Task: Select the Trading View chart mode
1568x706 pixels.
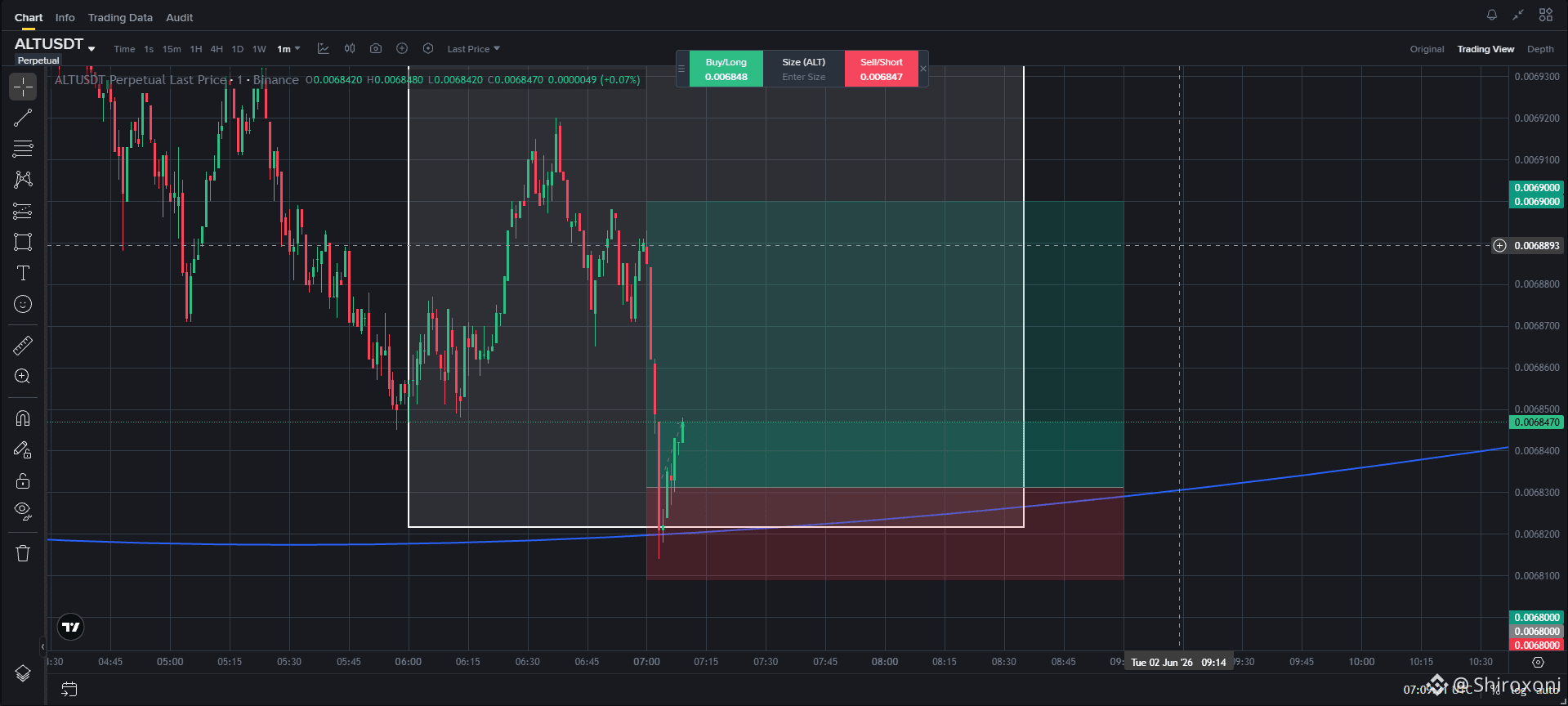Action: coord(1485,49)
